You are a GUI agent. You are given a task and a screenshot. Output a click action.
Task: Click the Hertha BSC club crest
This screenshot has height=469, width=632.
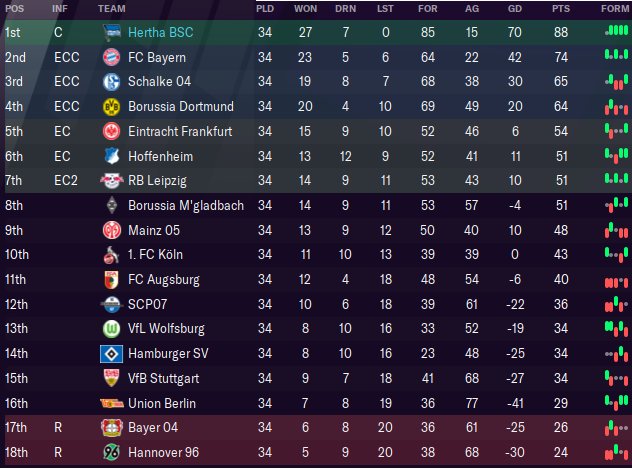tap(112, 32)
